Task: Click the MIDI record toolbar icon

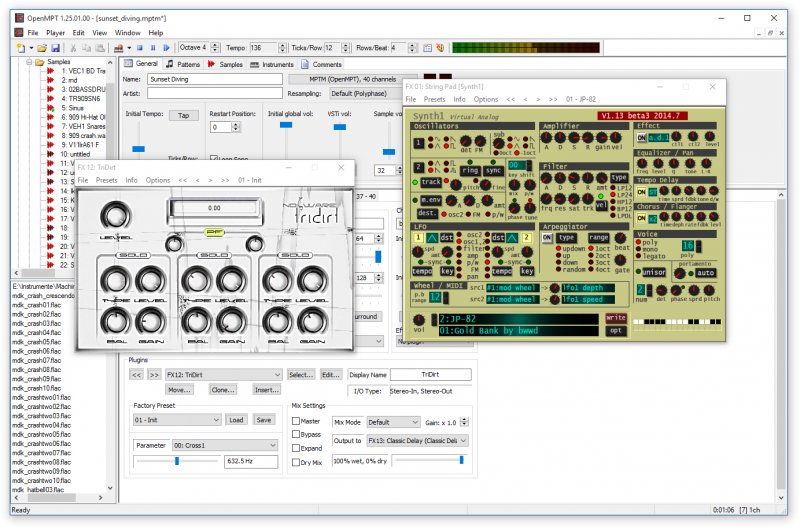Action: 118,48
